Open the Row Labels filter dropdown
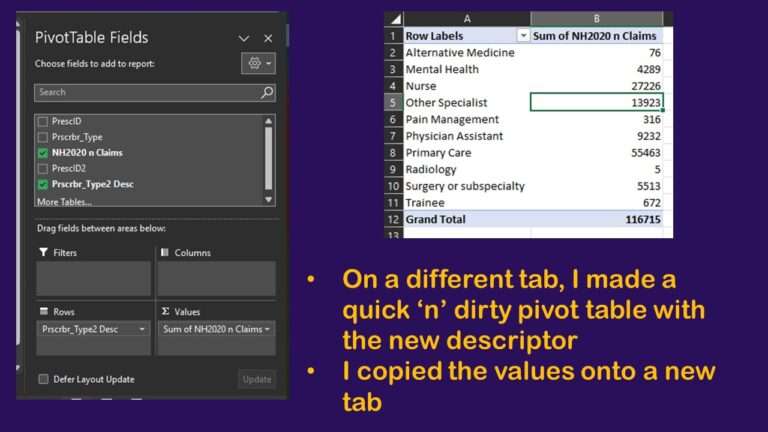 [522, 35]
